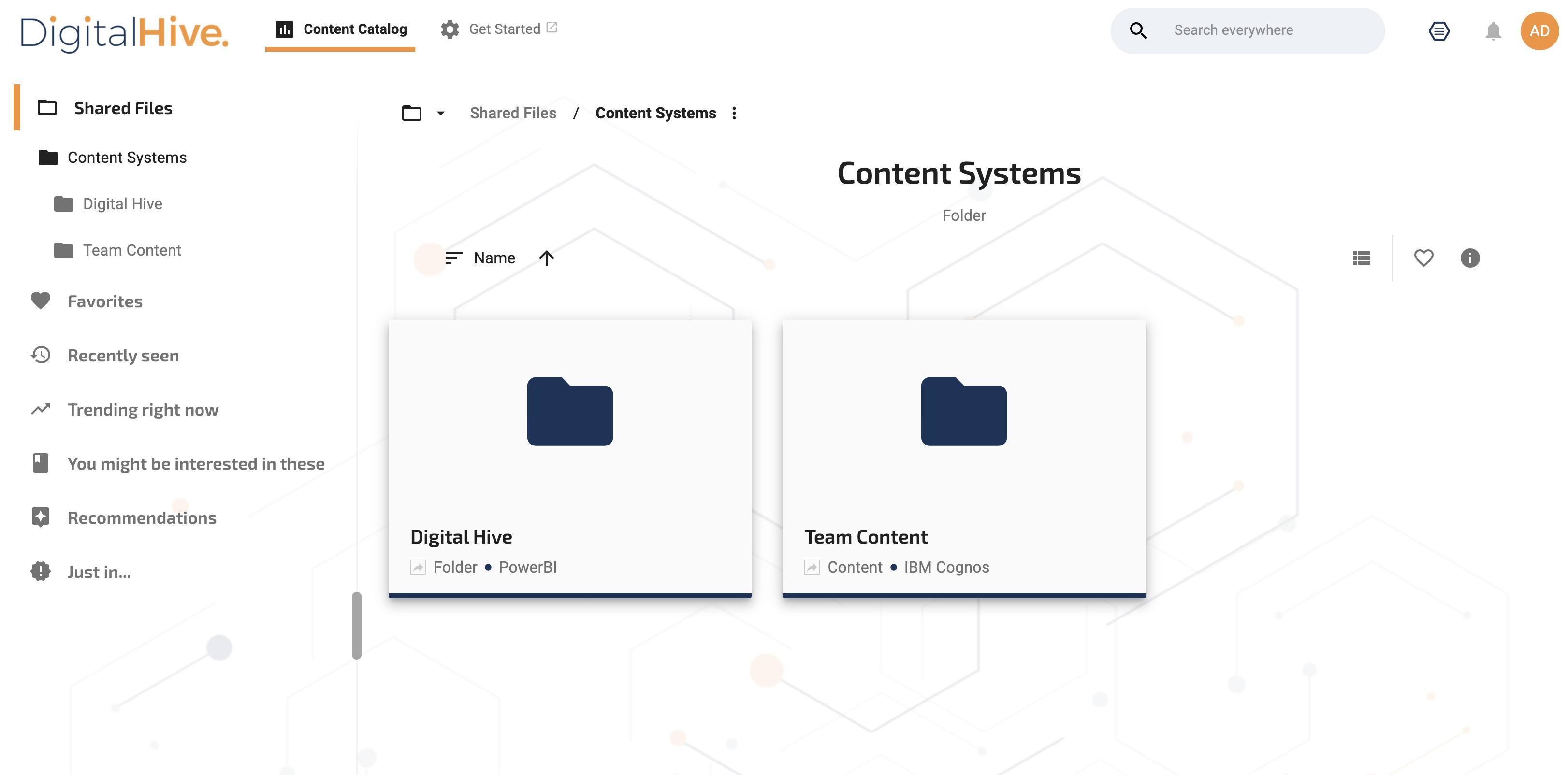Open Team Content in sidebar tree
This screenshot has height=775, width=1568.
pos(132,250)
